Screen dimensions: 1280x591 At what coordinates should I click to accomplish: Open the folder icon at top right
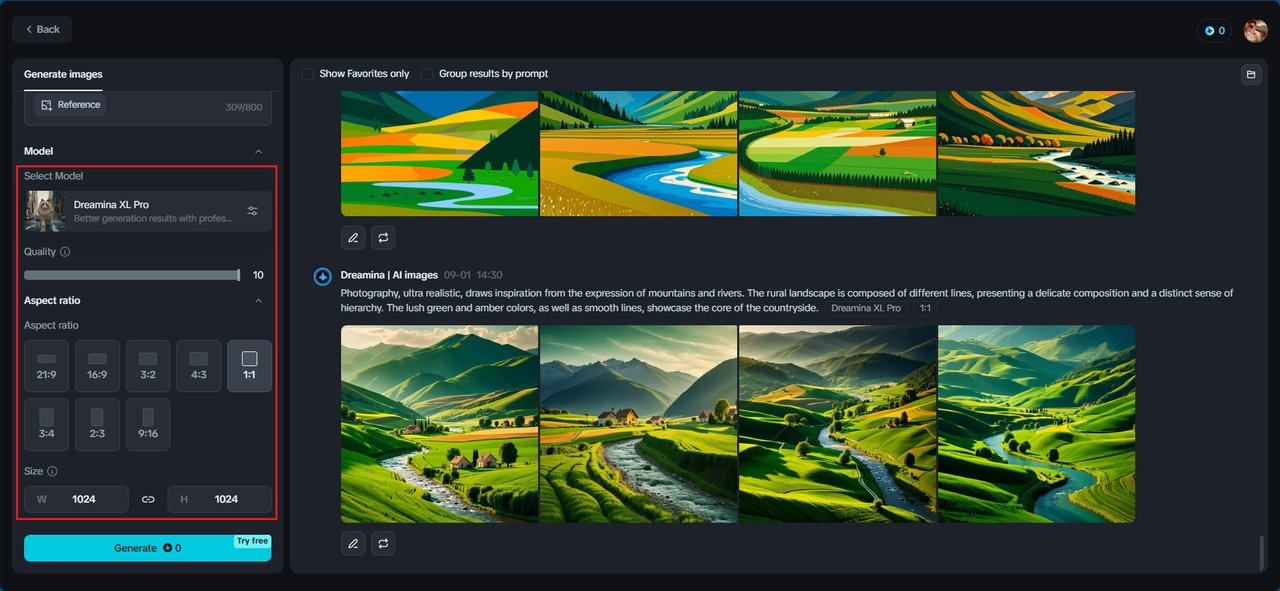tap(1250, 74)
